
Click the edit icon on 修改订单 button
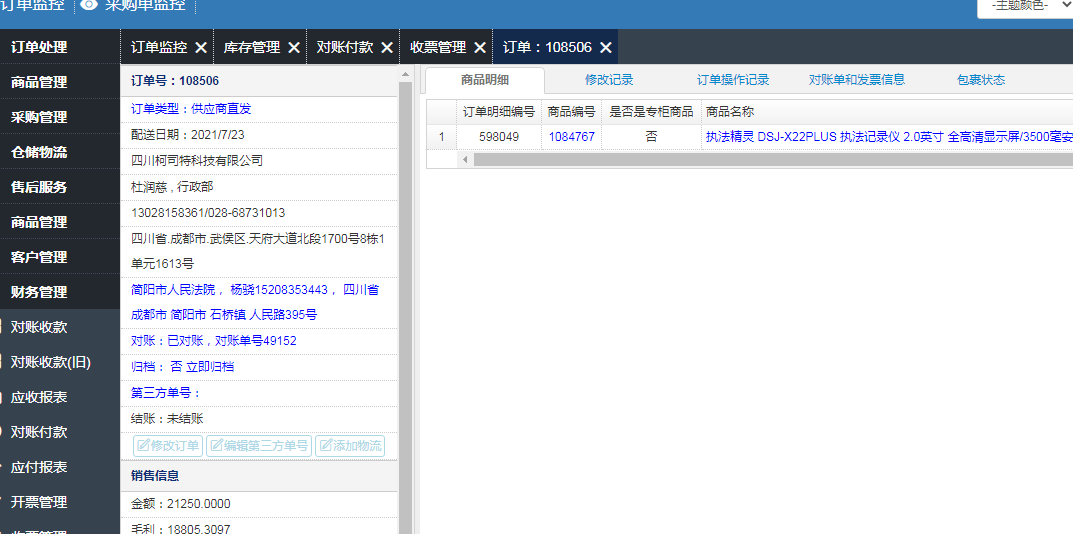pos(144,446)
